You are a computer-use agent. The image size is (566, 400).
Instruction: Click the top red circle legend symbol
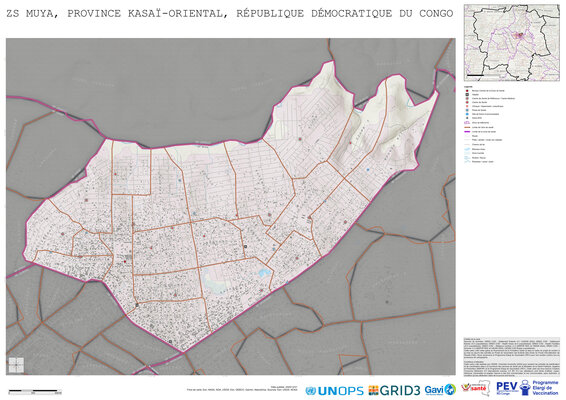click(x=467, y=91)
